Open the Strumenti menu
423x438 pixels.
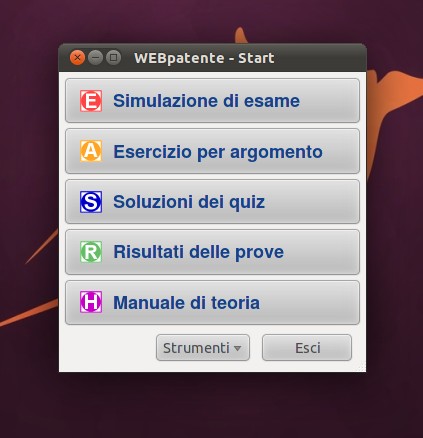(203, 348)
